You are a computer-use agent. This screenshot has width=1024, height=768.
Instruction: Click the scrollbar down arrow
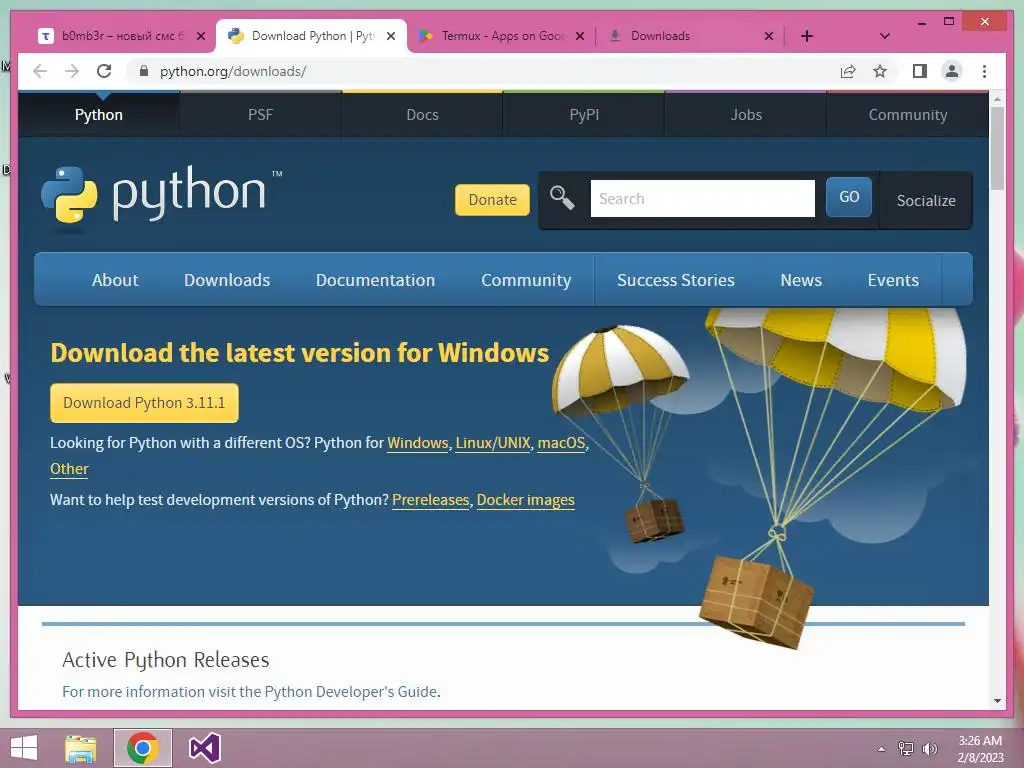point(997,701)
